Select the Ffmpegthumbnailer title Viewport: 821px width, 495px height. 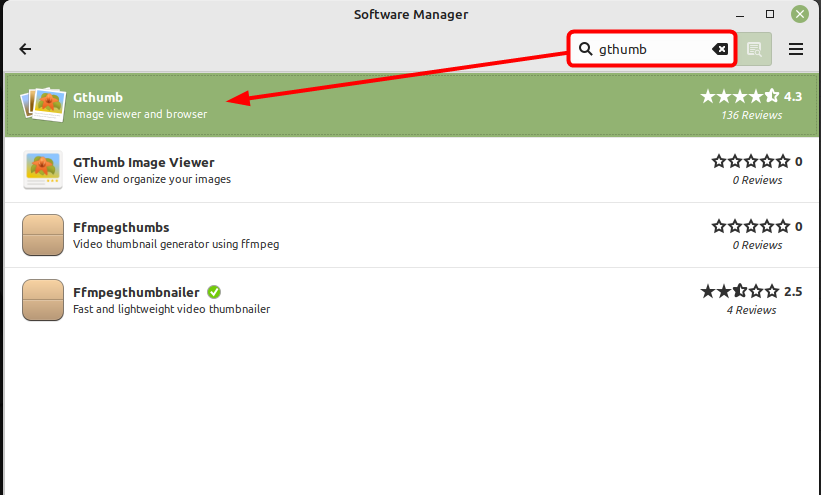click(136, 292)
